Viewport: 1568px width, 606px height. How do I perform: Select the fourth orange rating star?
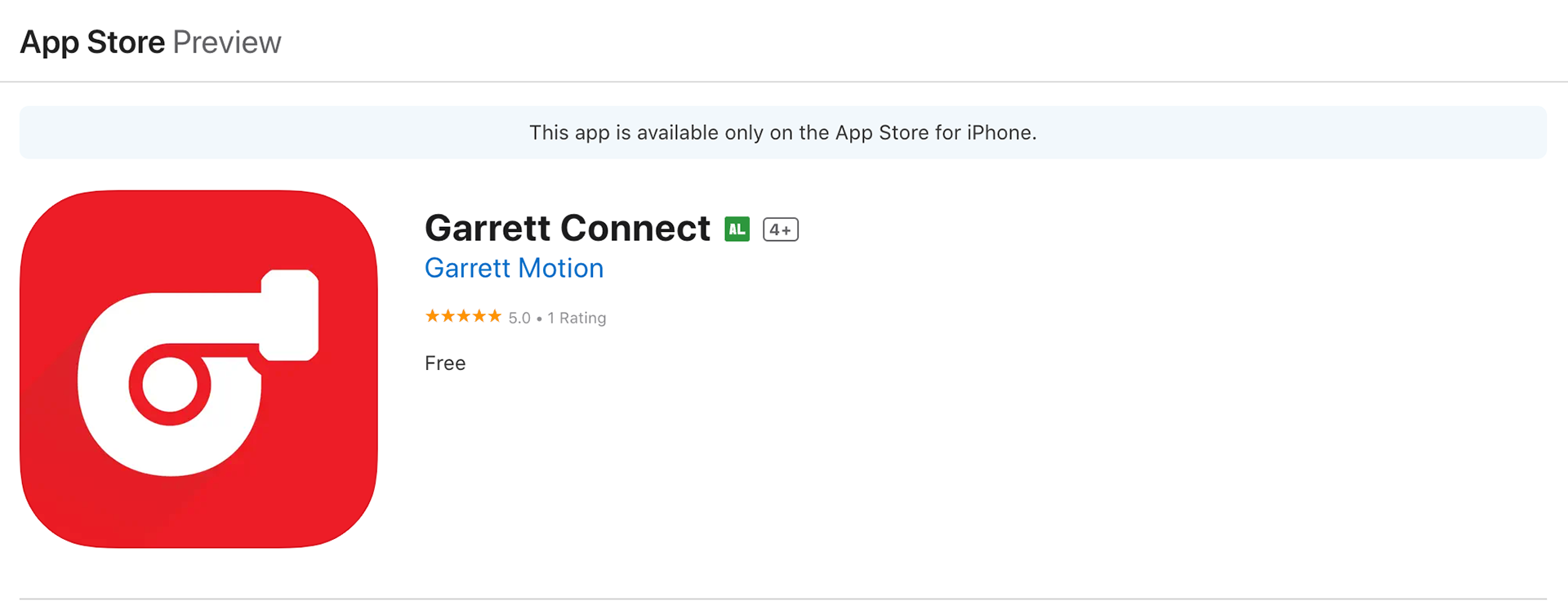479,316
